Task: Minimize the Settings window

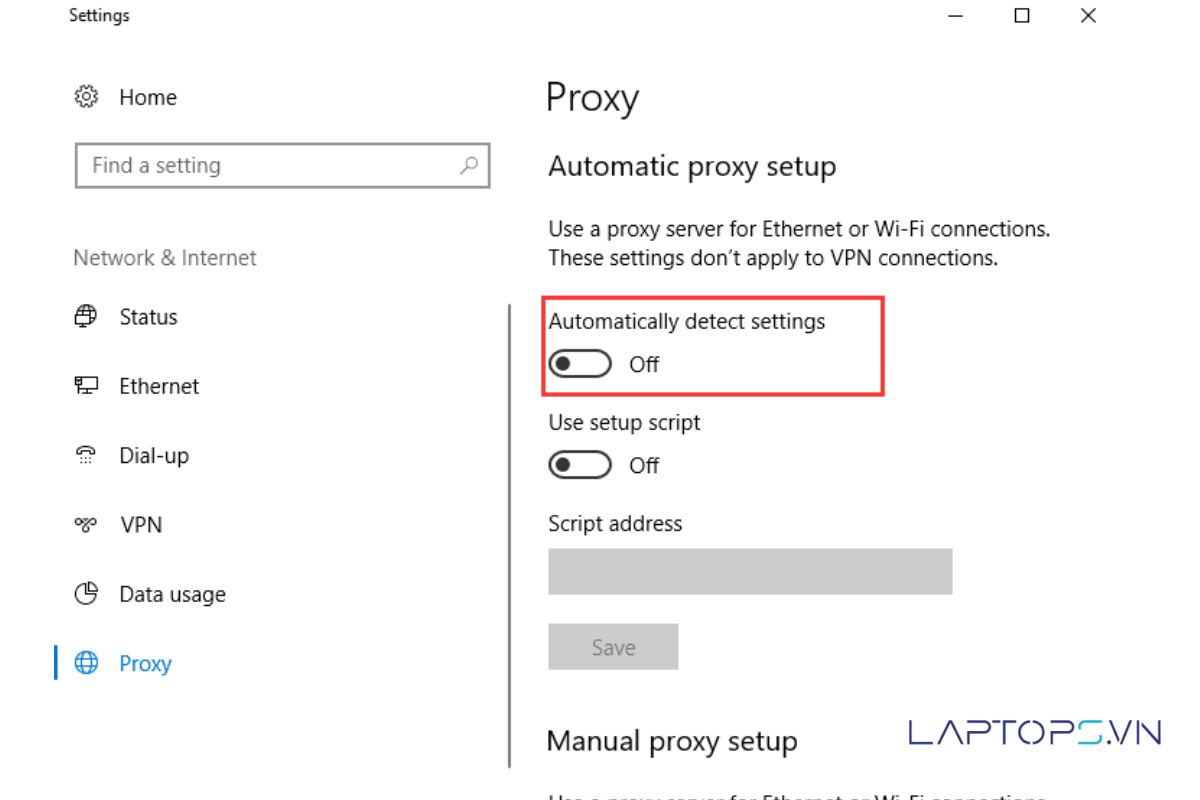Action: (x=957, y=16)
